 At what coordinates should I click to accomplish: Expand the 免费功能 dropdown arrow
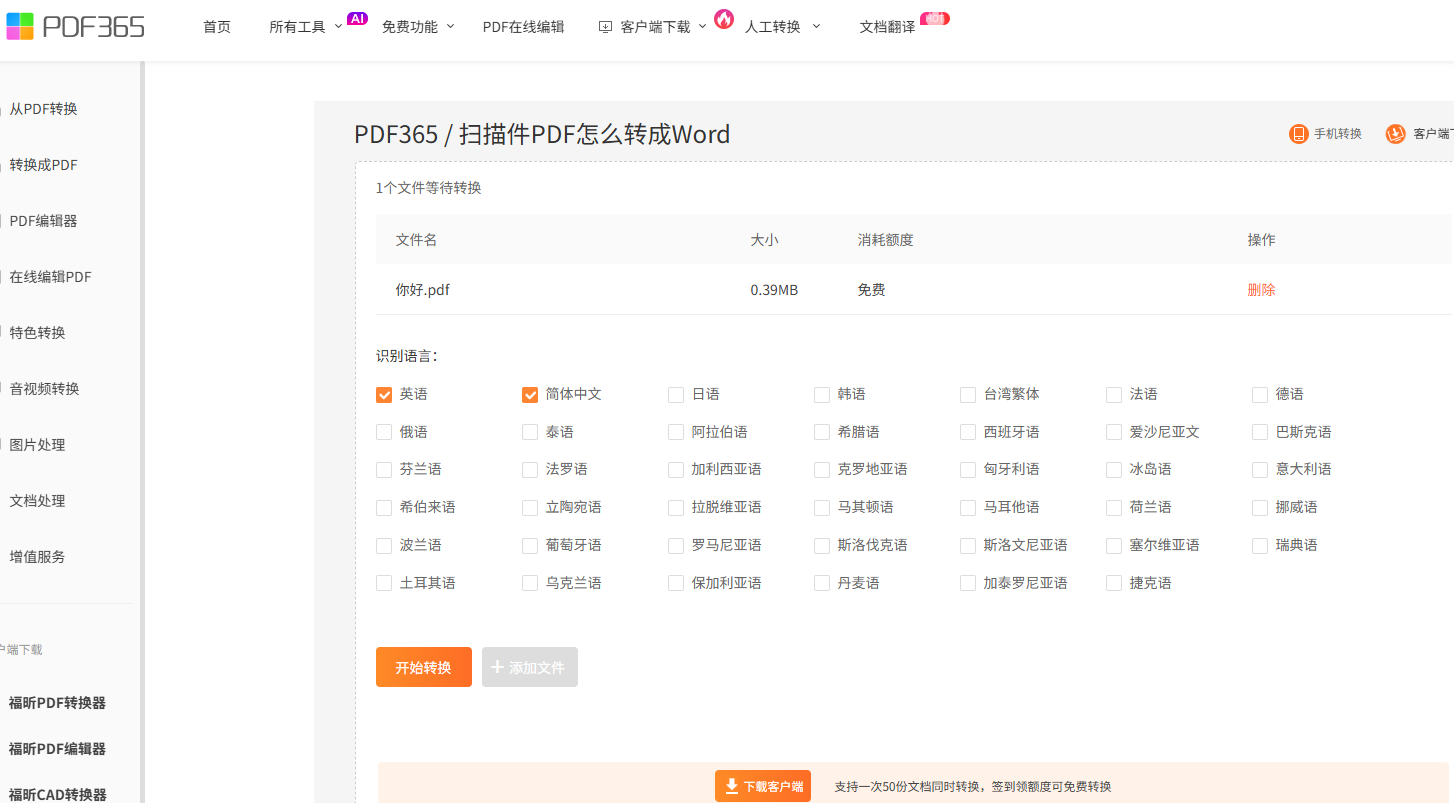pyautogui.click(x=450, y=26)
